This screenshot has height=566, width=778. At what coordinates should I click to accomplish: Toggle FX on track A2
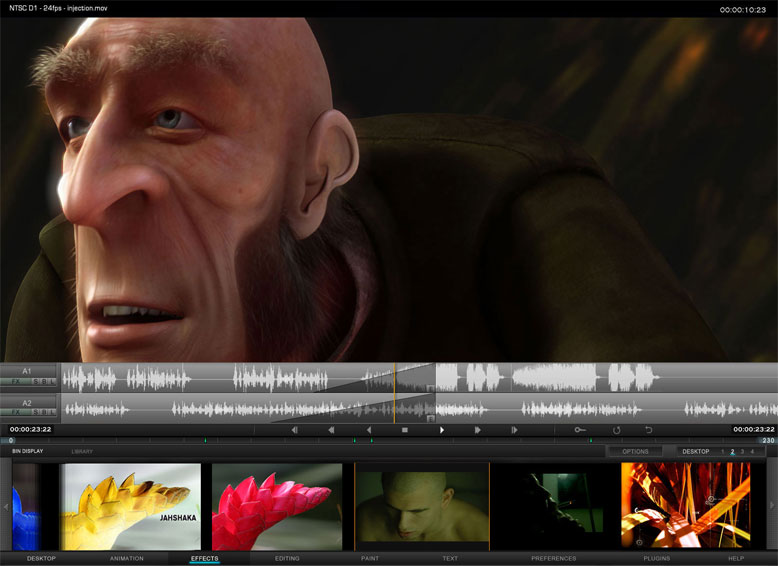coord(16,412)
